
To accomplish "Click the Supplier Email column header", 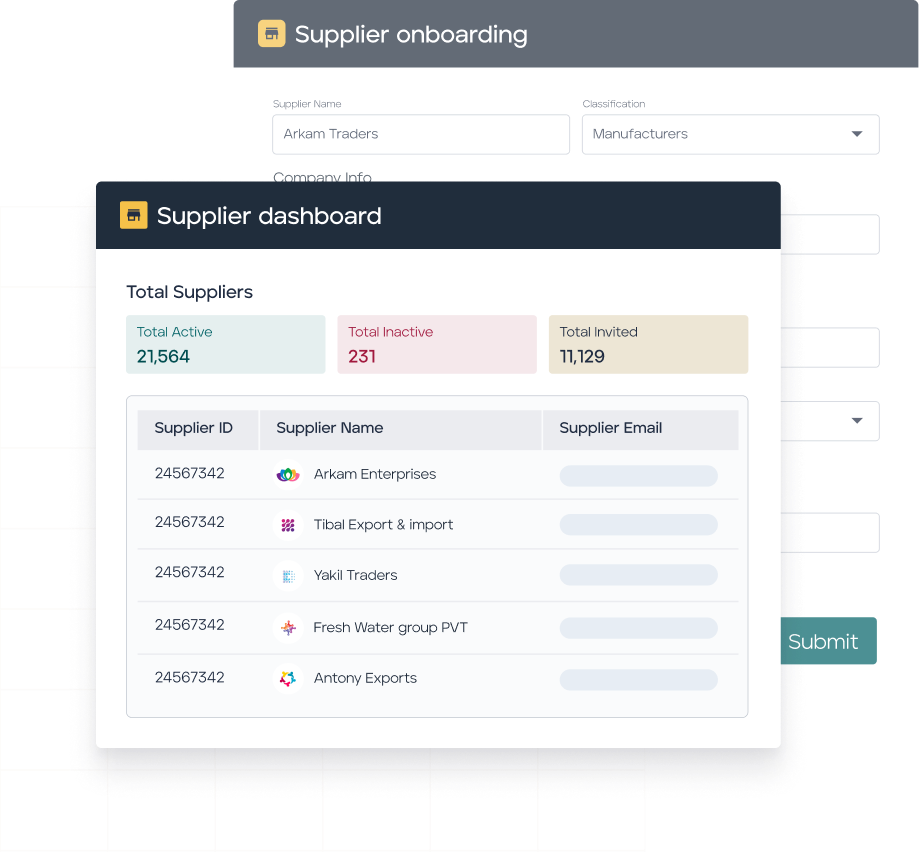I will 611,428.
